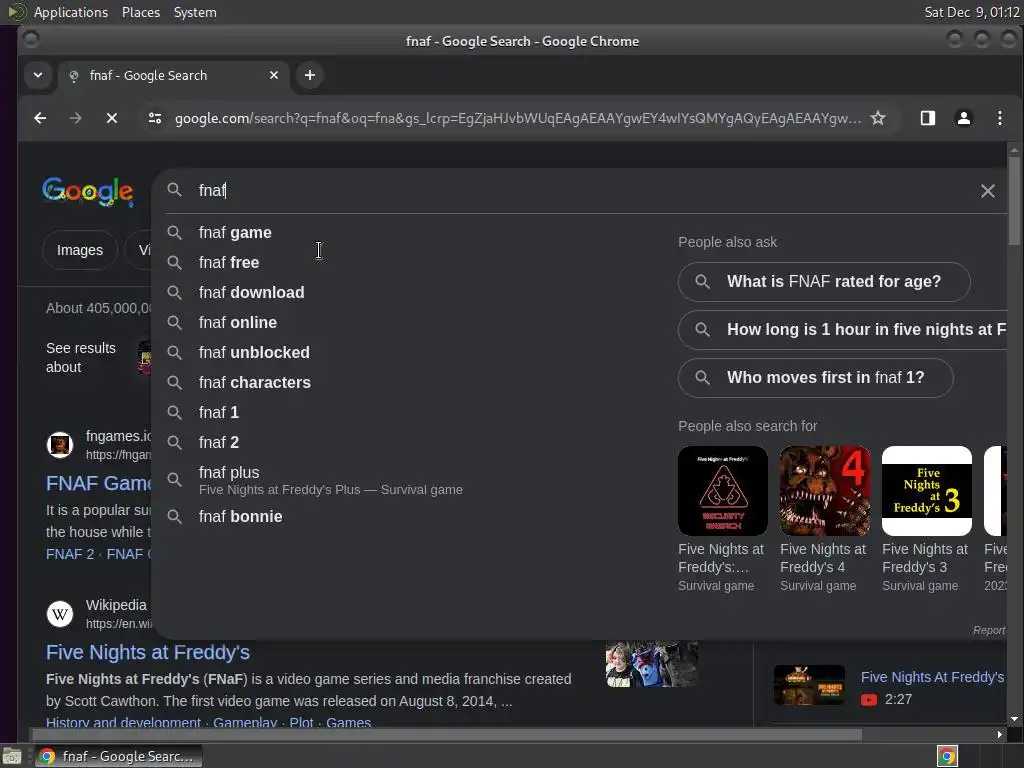1024x768 pixels.
Task: Open the FNAF Game result title link
Action: click(98, 483)
